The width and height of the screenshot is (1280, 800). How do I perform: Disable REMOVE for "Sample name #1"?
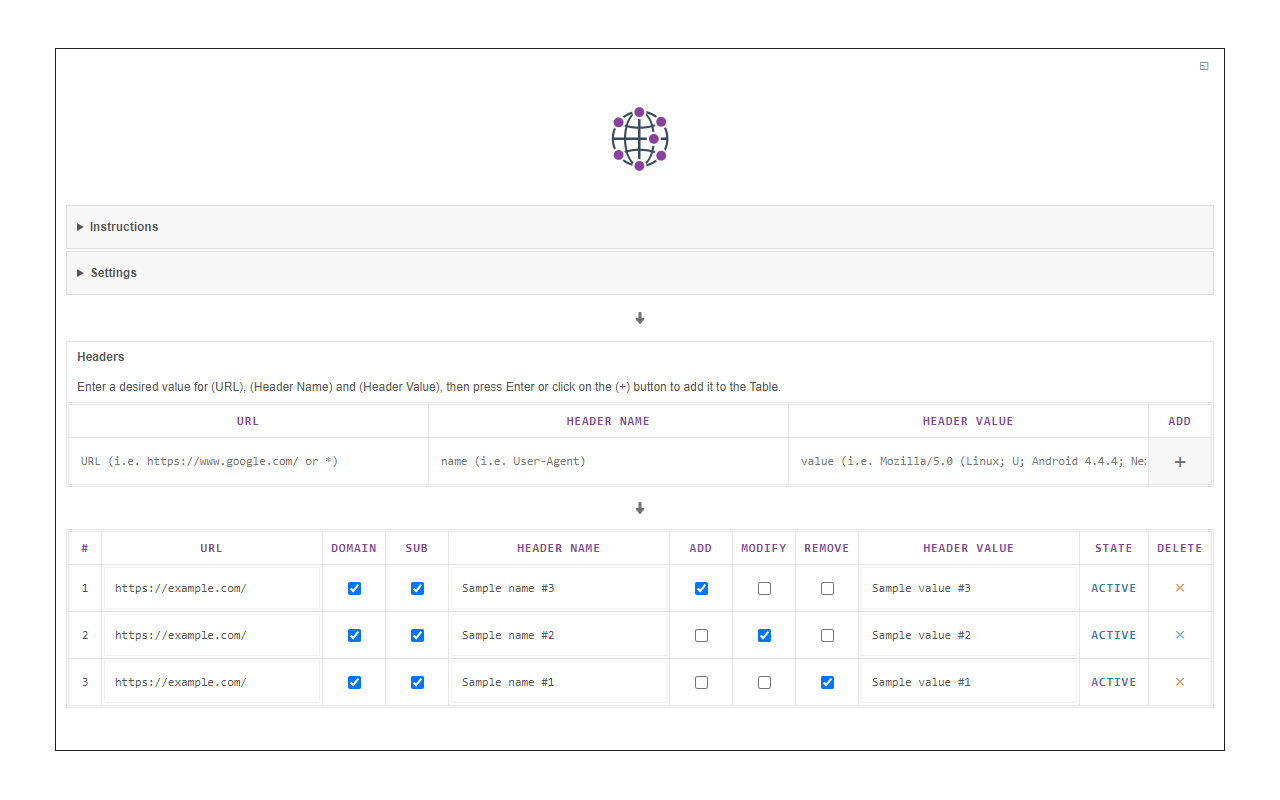point(827,682)
